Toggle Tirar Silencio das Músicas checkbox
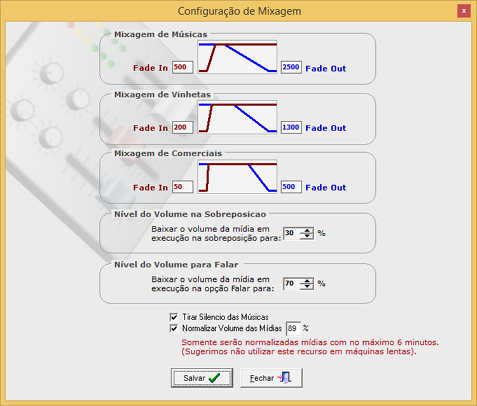477x406 pixels. click(174, 317)
